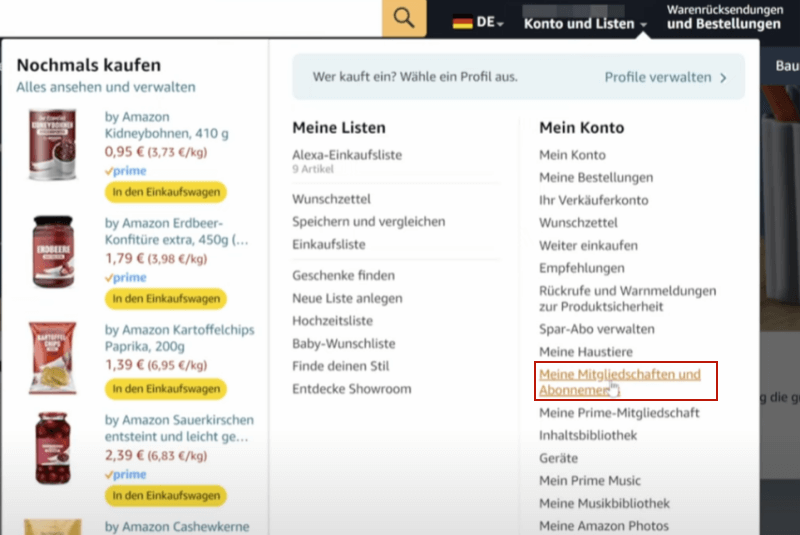
Task: Click the magnifying glass search icon
Action: [403, 18]
